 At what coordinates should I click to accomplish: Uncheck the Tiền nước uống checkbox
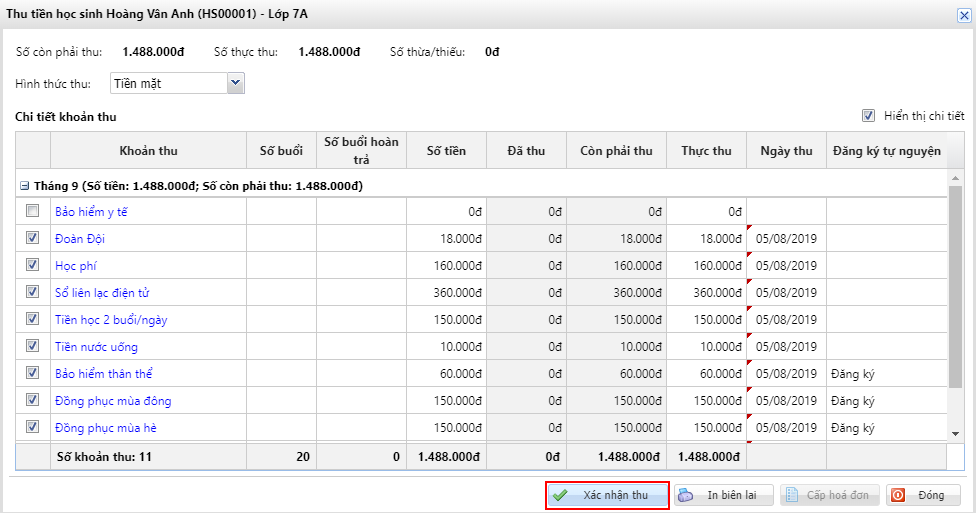point(32,346)
